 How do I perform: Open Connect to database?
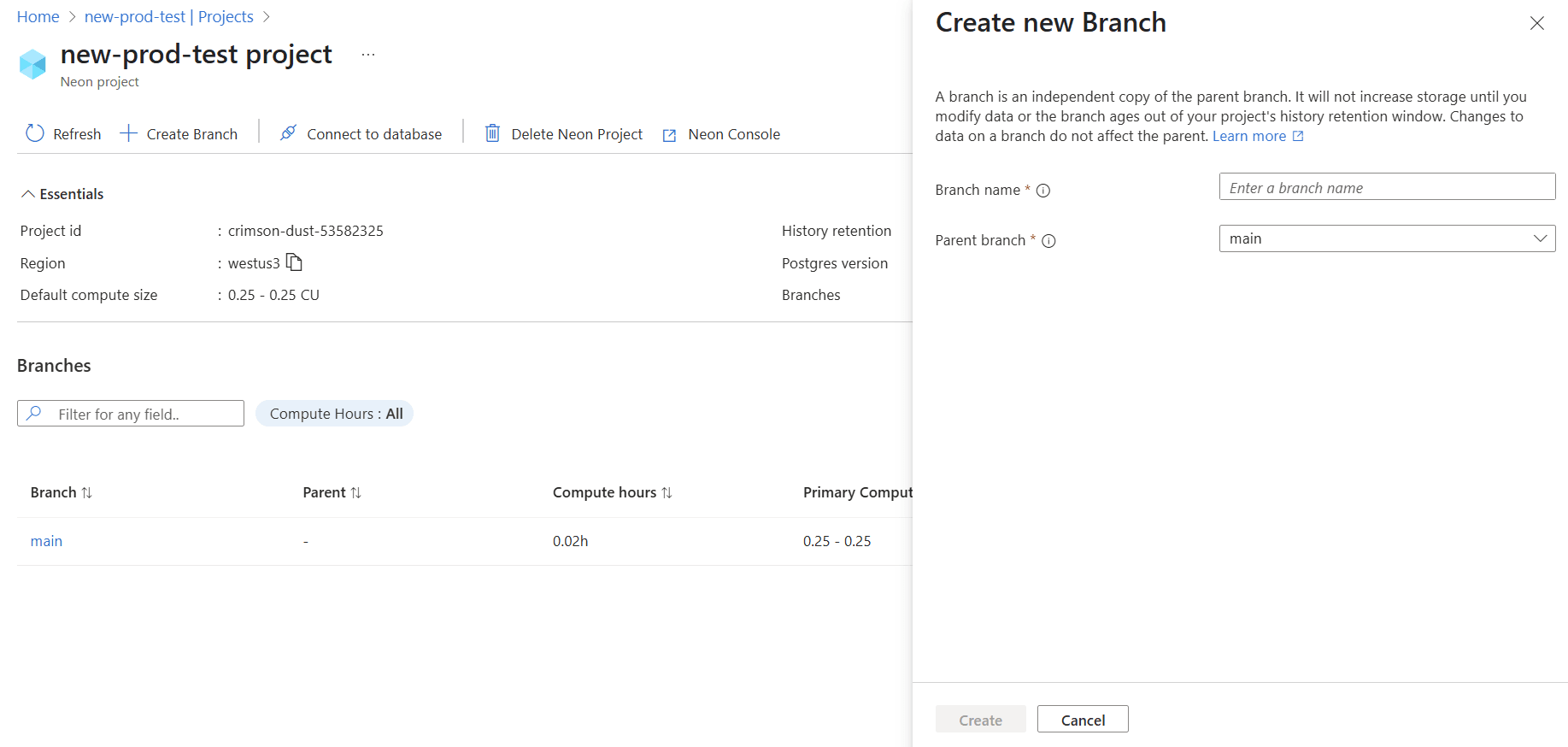pos(361,134)
